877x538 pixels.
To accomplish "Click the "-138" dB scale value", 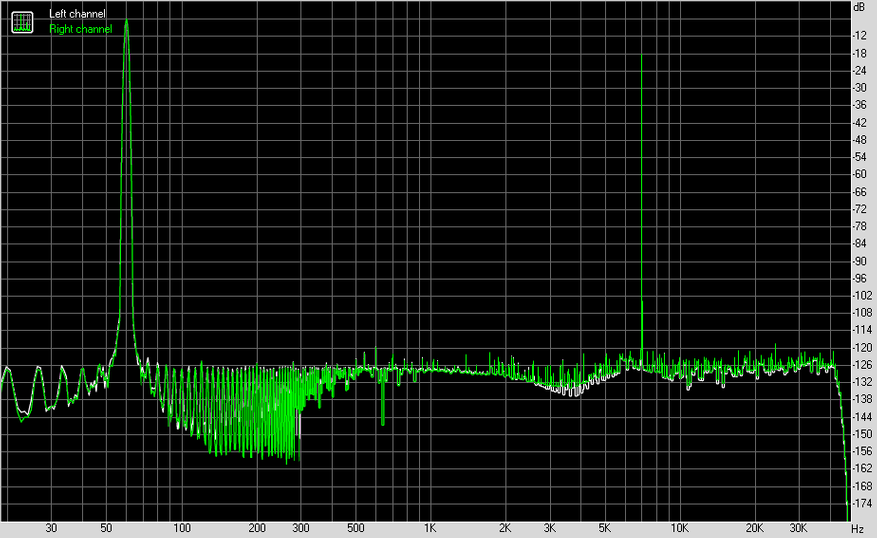I will pyautogui.click(x=861, y=399).
